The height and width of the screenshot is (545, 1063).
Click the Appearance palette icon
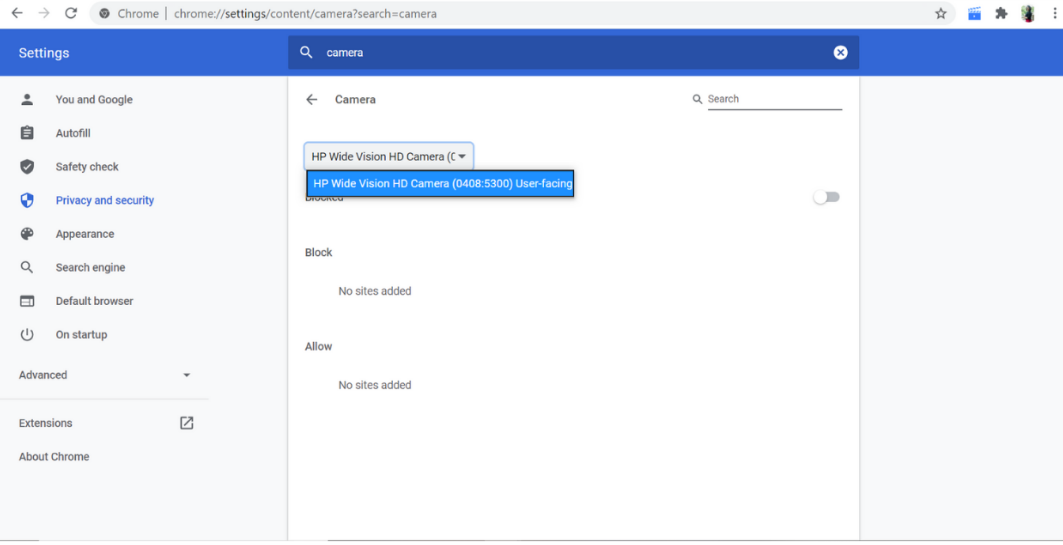(x=27, y=234)
